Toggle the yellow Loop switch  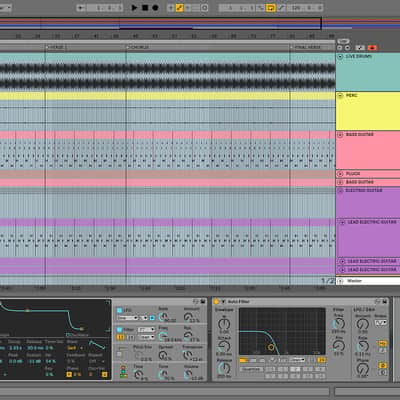(x=271, y=8)
